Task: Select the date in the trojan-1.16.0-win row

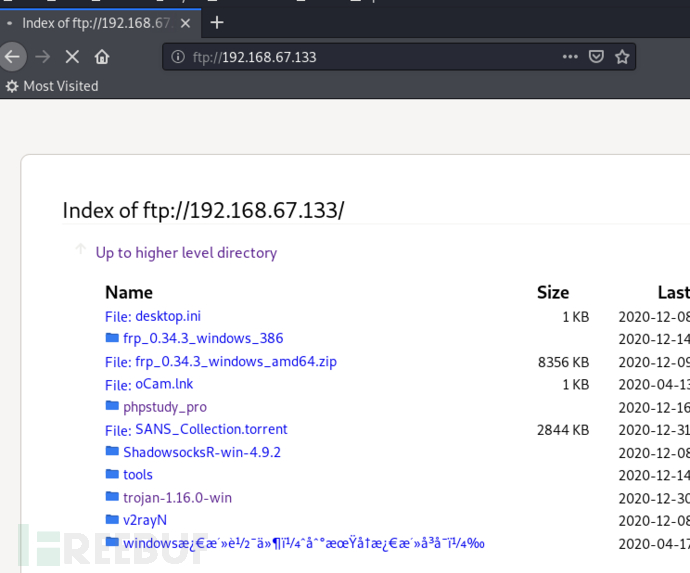Action: coord(654,498)
